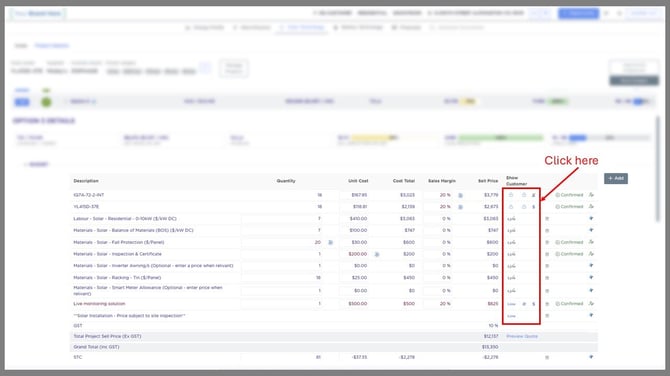
Task: Click the $410.00 unit cost field for Labour
Action: 354,219
